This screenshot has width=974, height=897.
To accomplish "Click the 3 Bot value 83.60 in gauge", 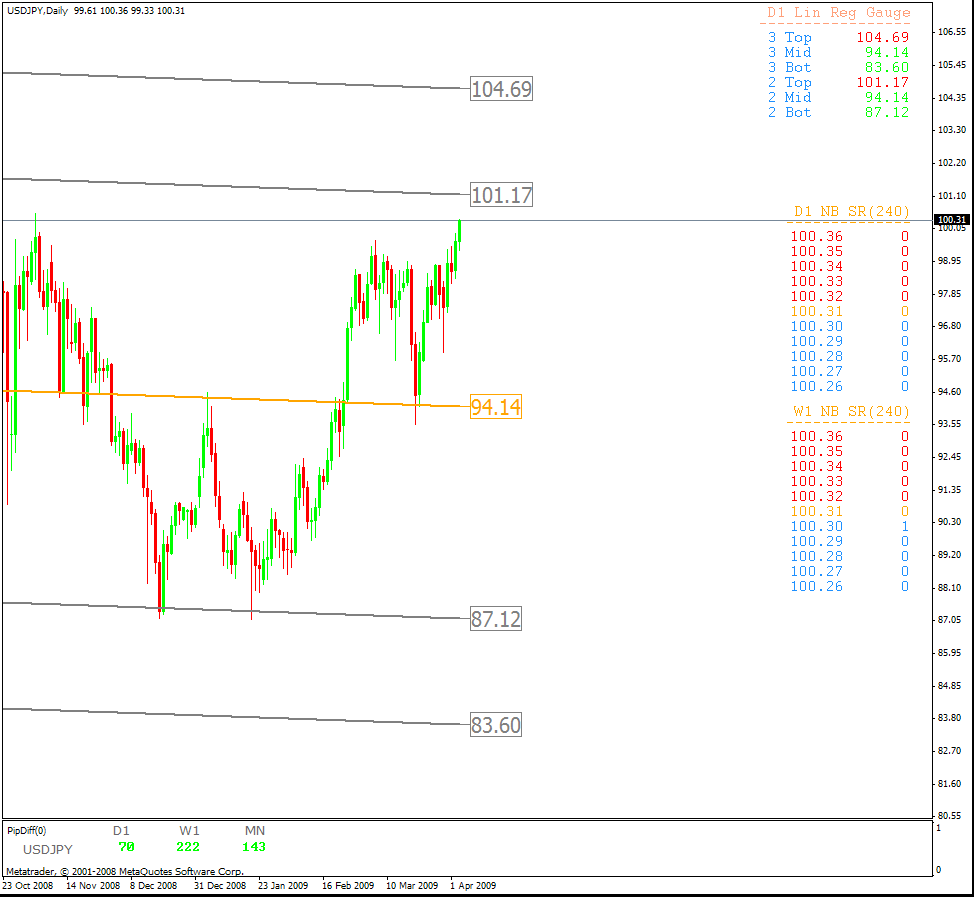I will tap(887, 67).
